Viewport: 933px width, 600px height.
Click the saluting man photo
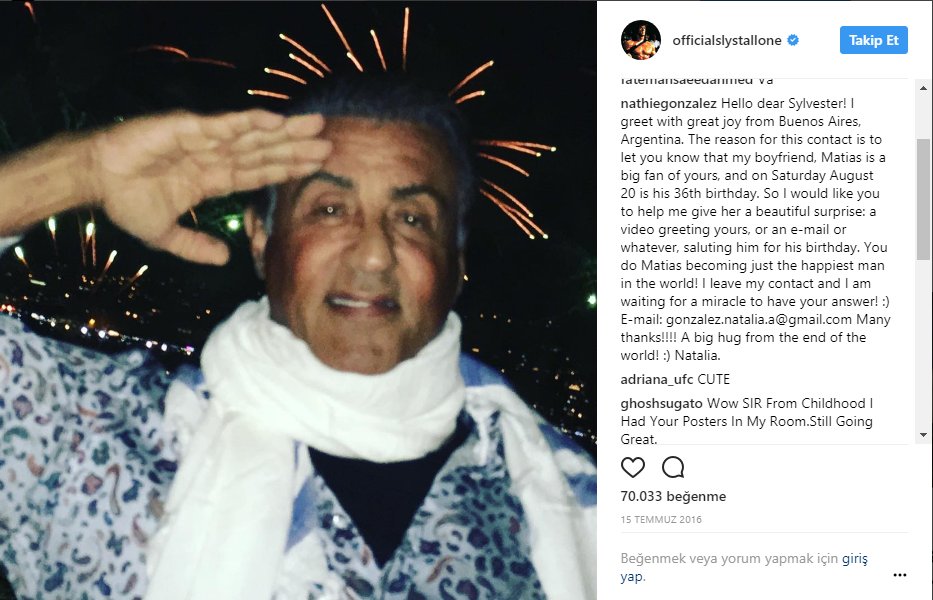pyautogui.click(x=298, y=301)
